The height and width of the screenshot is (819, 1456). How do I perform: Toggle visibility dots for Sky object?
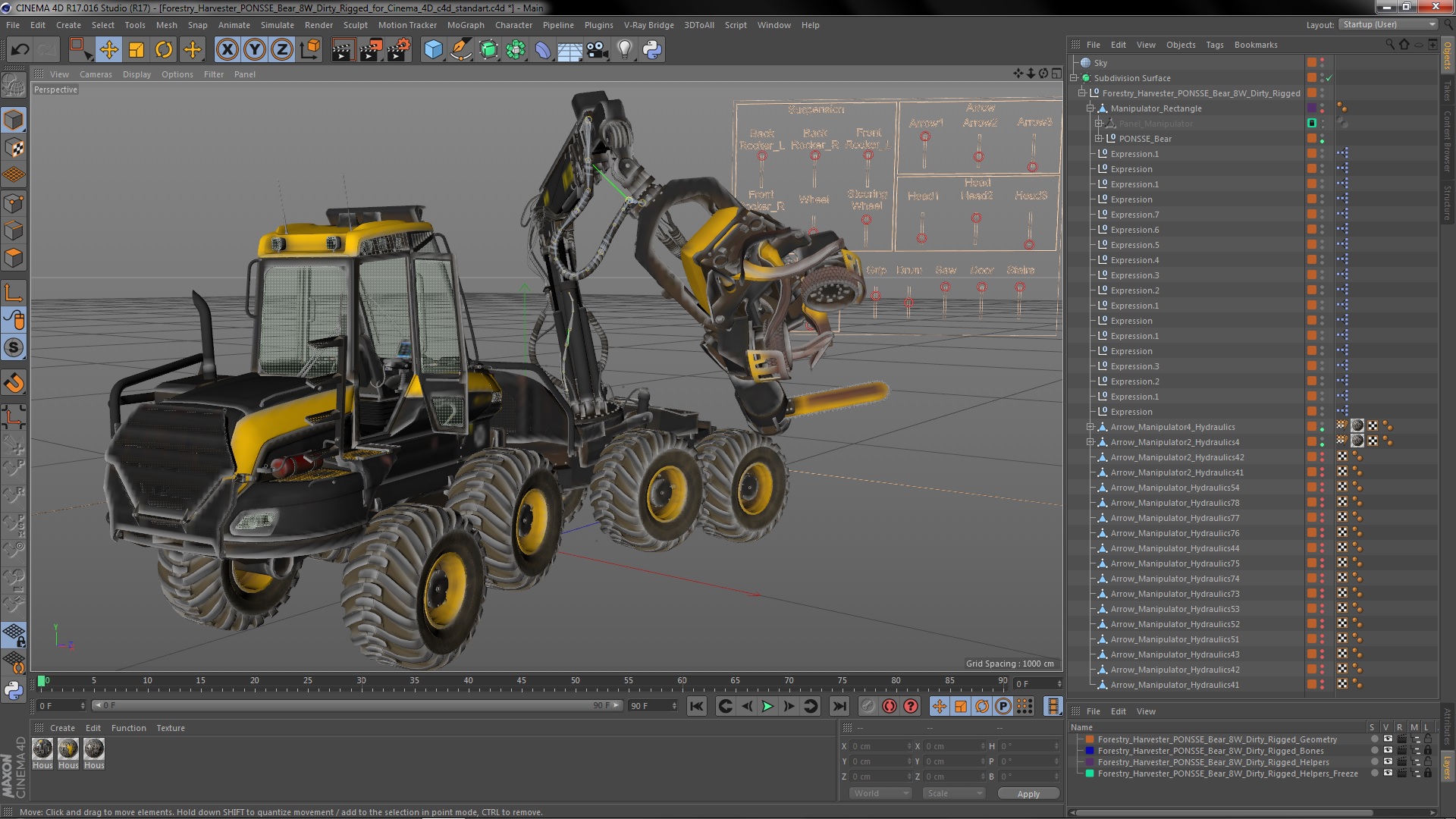(1323, 63)
